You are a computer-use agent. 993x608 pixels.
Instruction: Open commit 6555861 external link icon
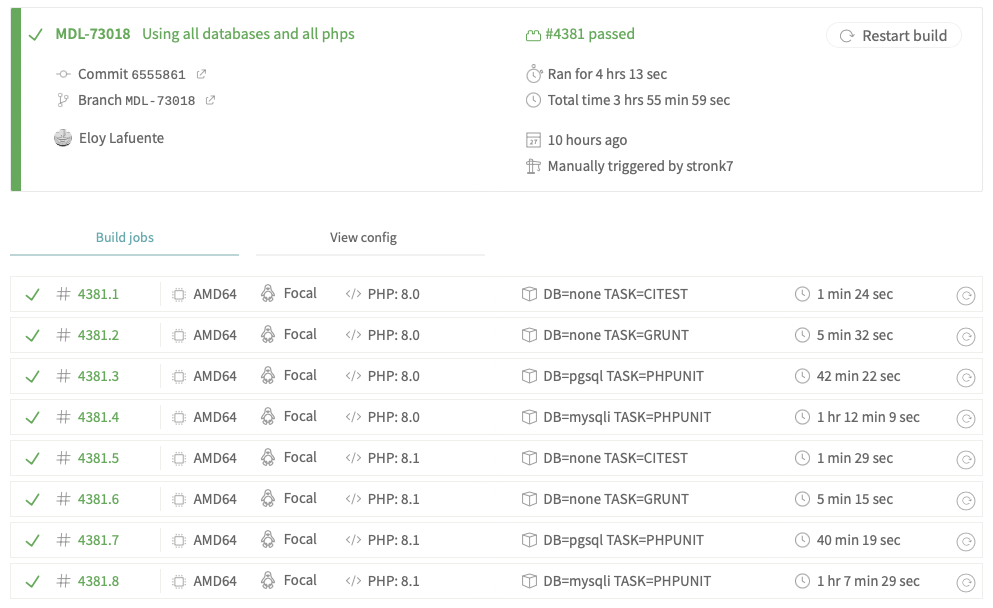point(201,74)
